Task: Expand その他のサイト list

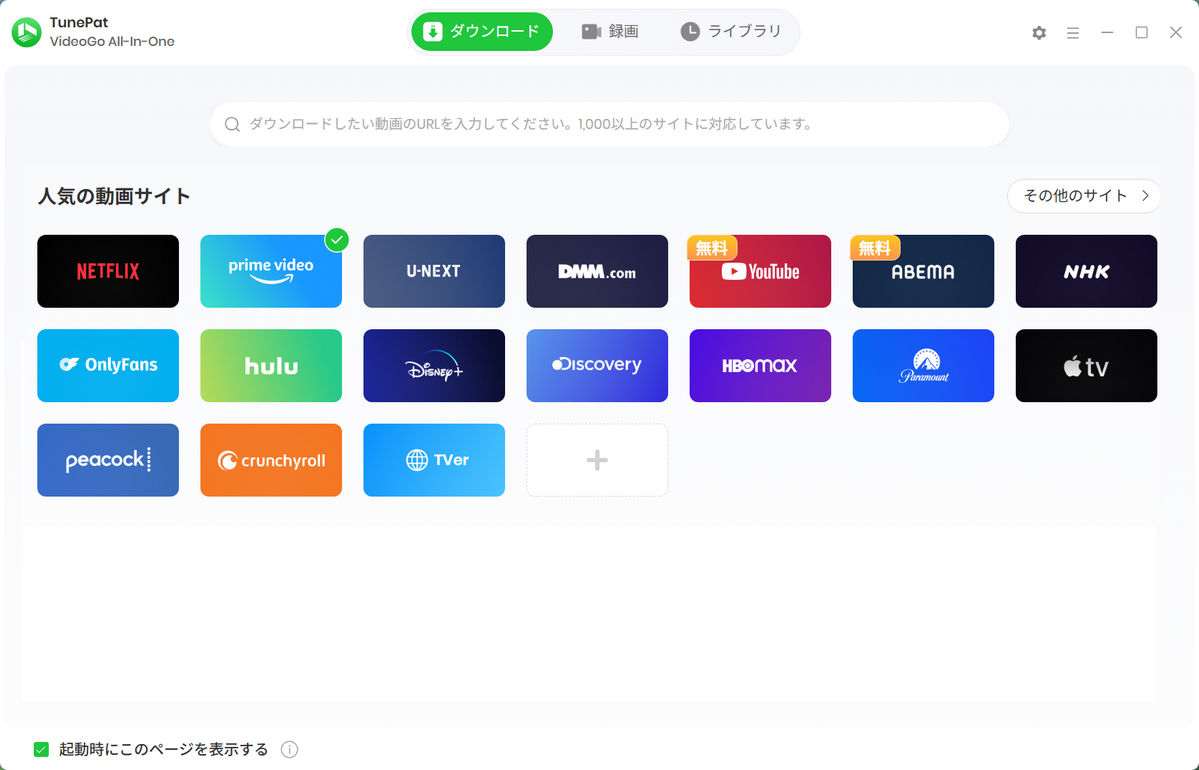Action: [1084, 196]
